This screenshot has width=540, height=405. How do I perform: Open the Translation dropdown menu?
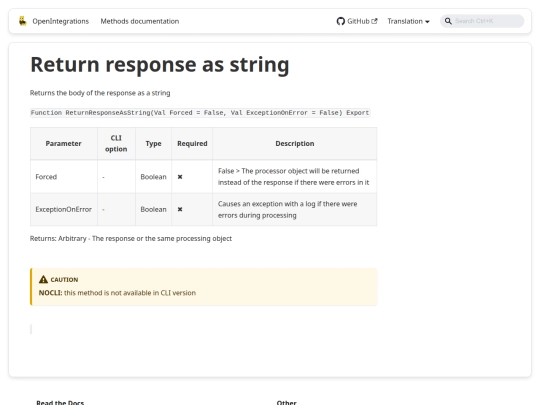click(408, 21)
